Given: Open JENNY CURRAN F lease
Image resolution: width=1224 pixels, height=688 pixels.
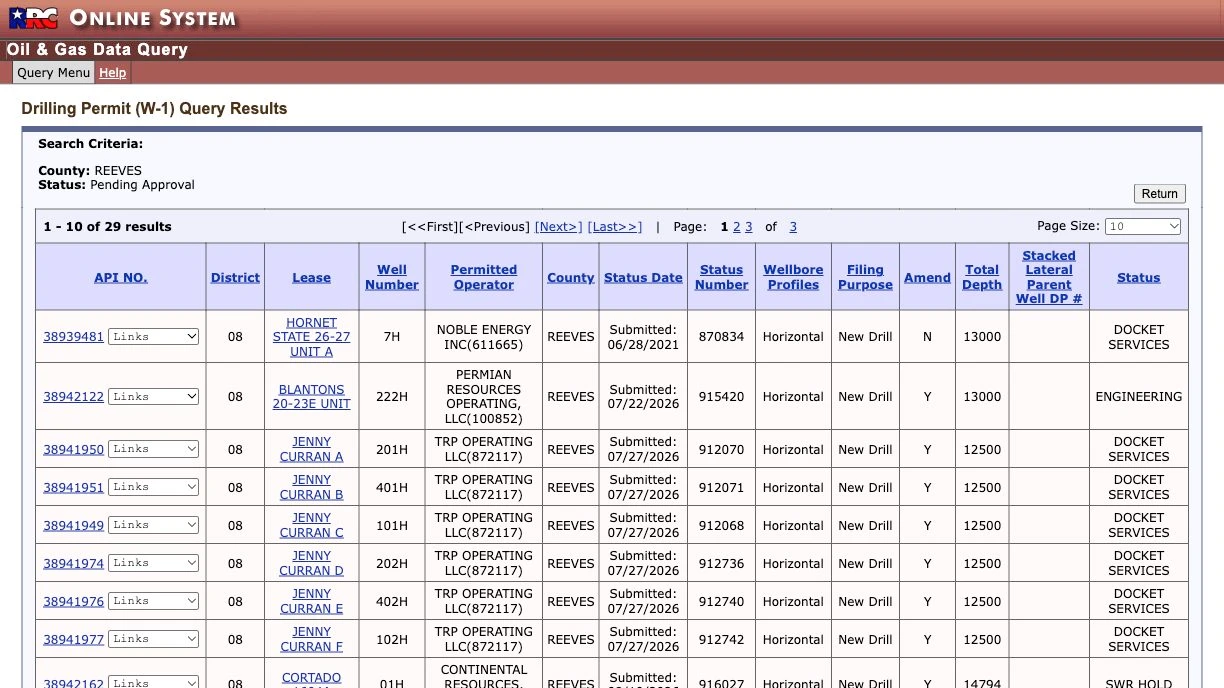Looking at the screenshot, I should (311, 639).
